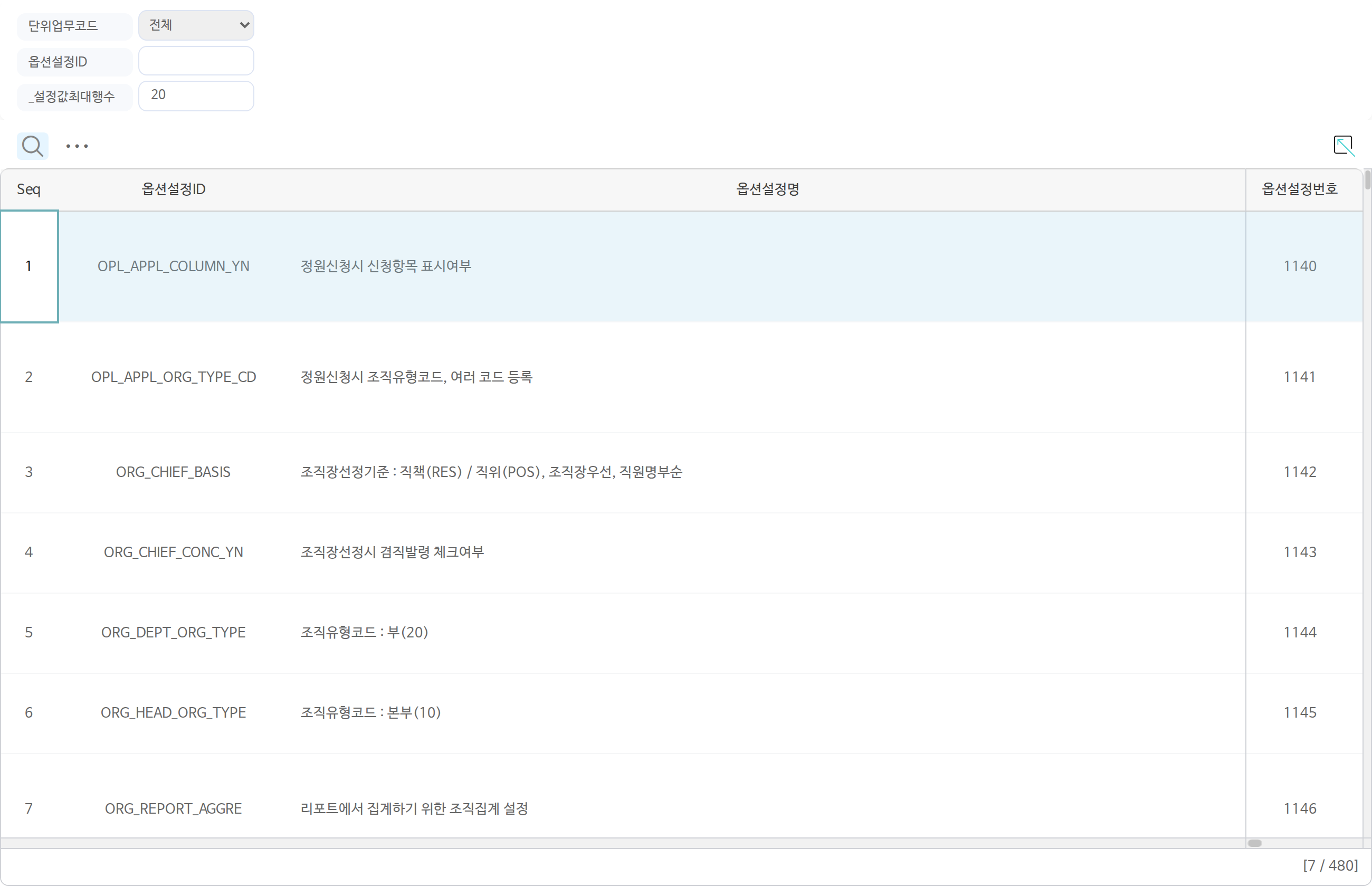Click the [7 / 480] row counter
1372x896 pixels.
(x=1330, y=865)
